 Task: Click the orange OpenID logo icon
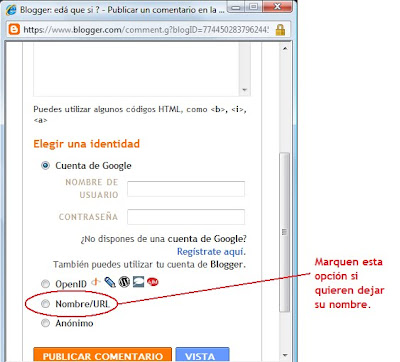click(x=96, y=282)
